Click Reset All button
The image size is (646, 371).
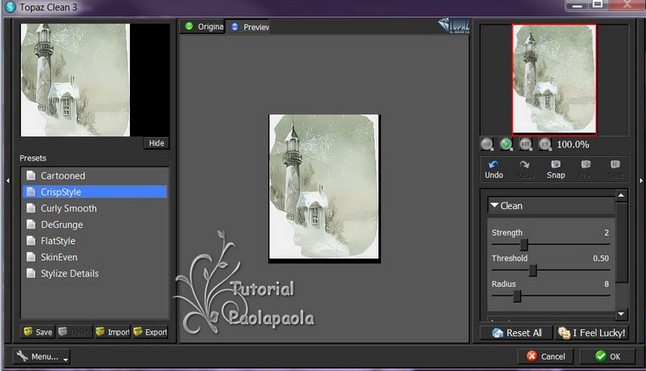[517, 333]
